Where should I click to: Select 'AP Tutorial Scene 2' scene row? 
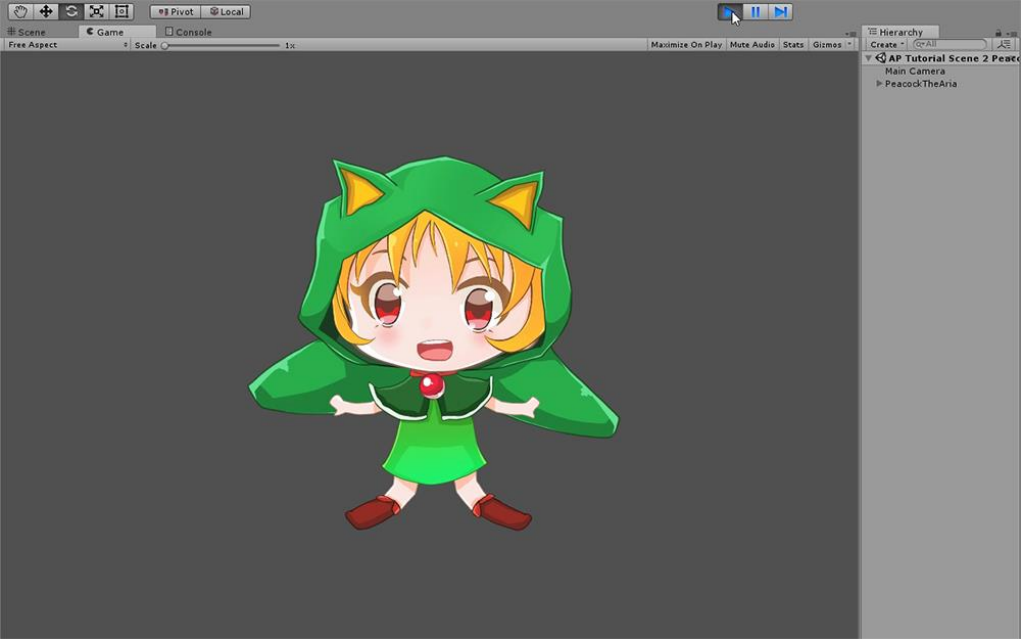click(942, 58)
